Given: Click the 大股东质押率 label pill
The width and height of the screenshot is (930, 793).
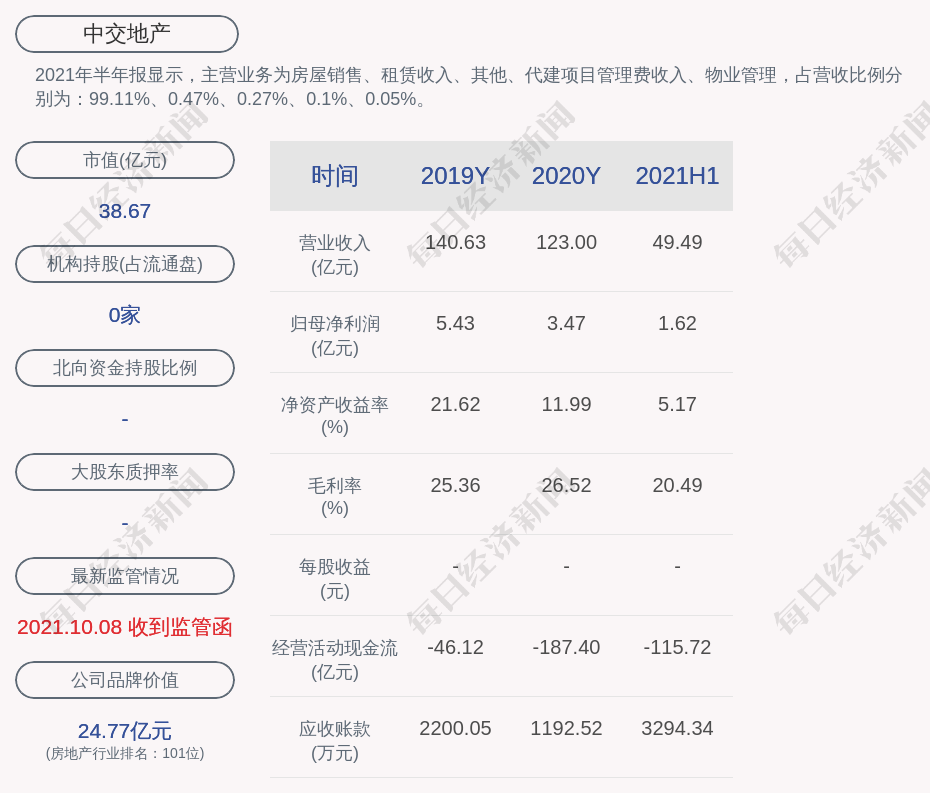Looking at the screenshot, I should (125, 472).
